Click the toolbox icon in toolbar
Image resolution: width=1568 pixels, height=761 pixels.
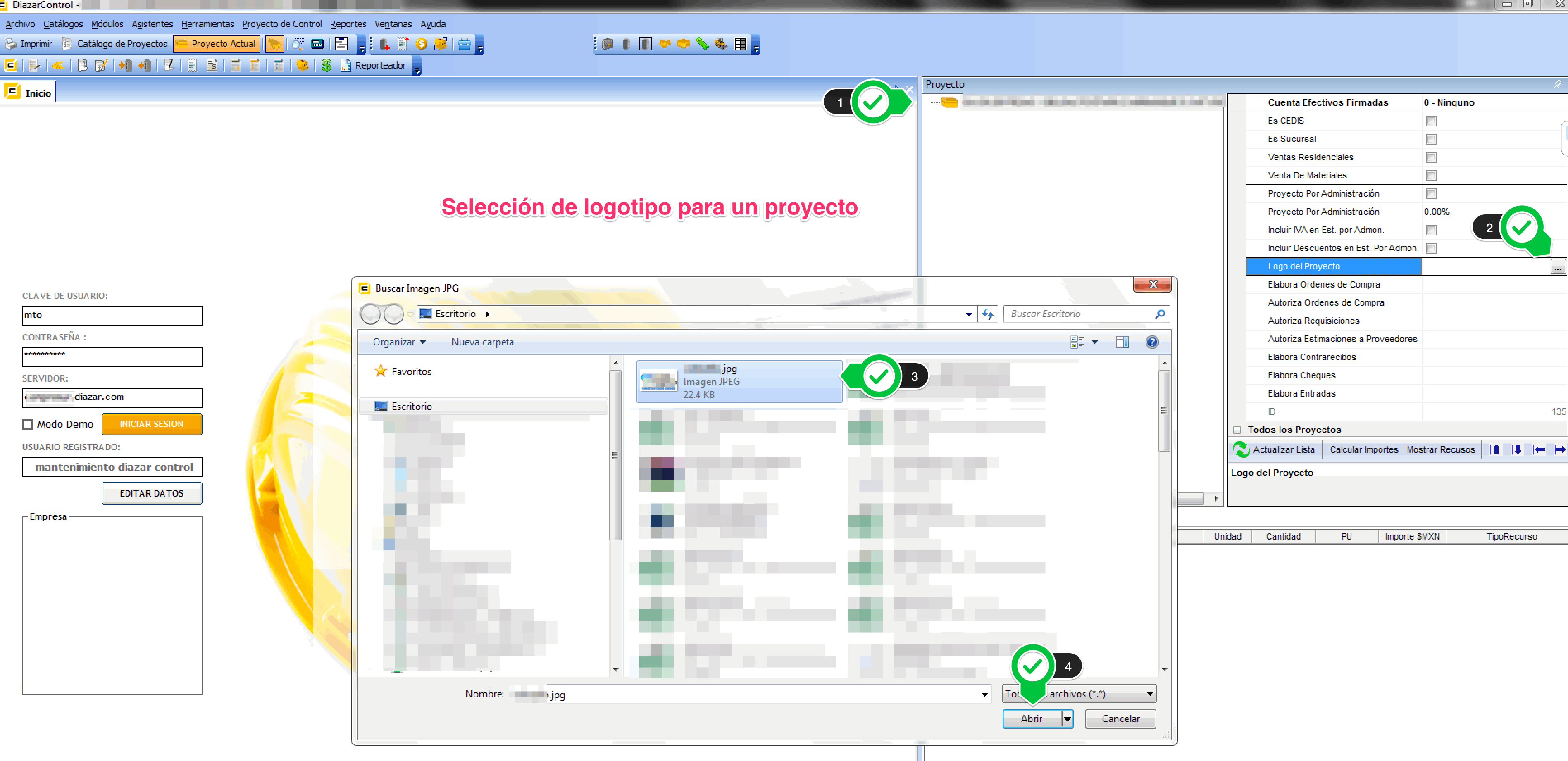pos(465,44)
